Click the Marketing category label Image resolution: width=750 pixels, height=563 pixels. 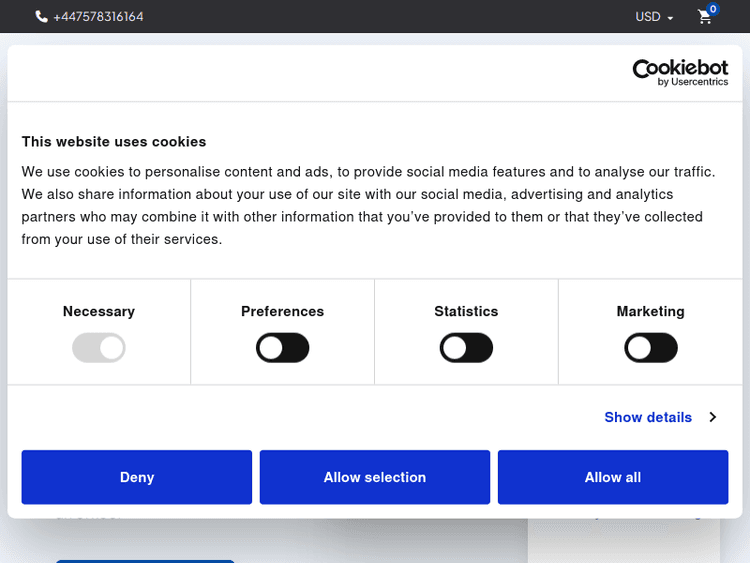tap(650, 311)
